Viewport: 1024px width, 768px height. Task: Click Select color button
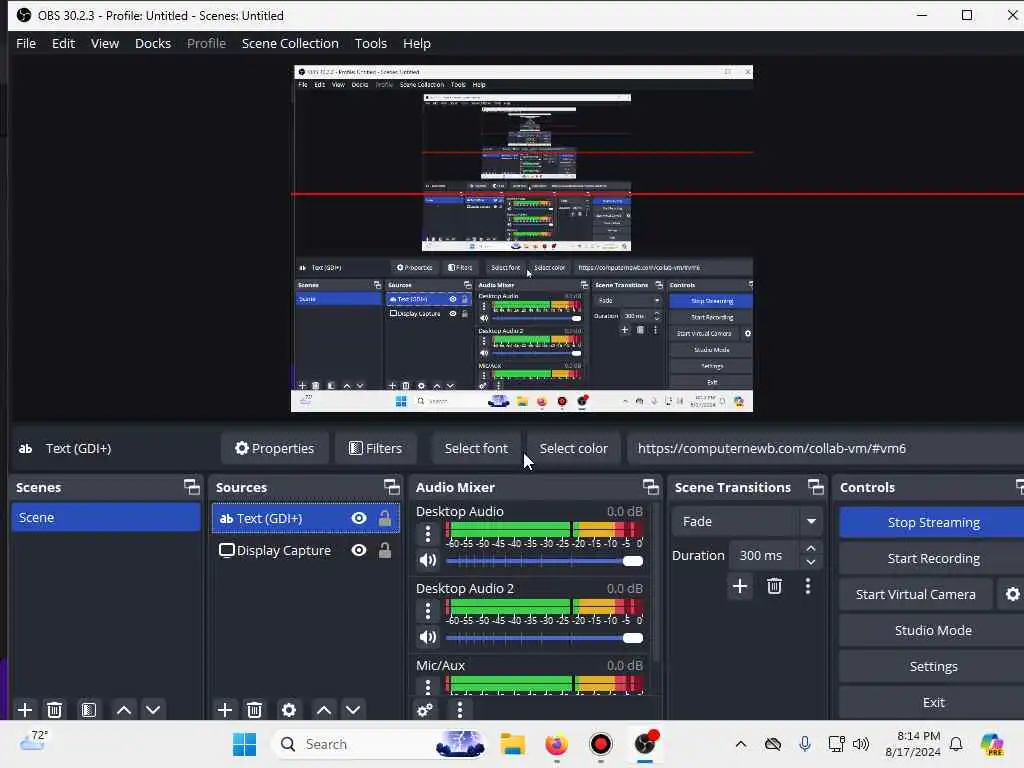[x=573, y=449]
